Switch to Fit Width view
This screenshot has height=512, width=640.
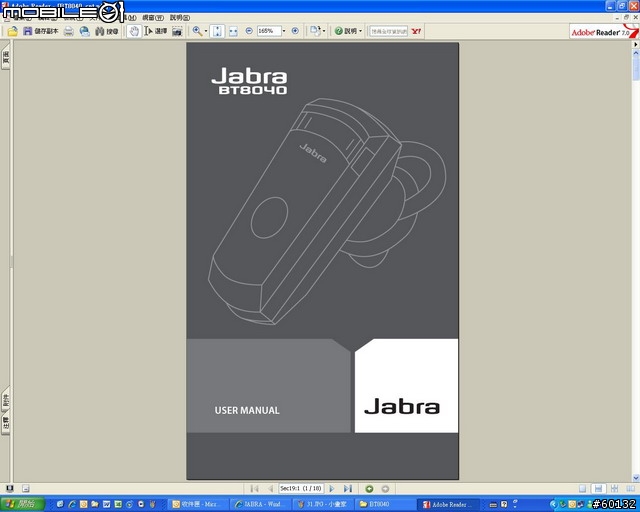(x=233, y=31)
